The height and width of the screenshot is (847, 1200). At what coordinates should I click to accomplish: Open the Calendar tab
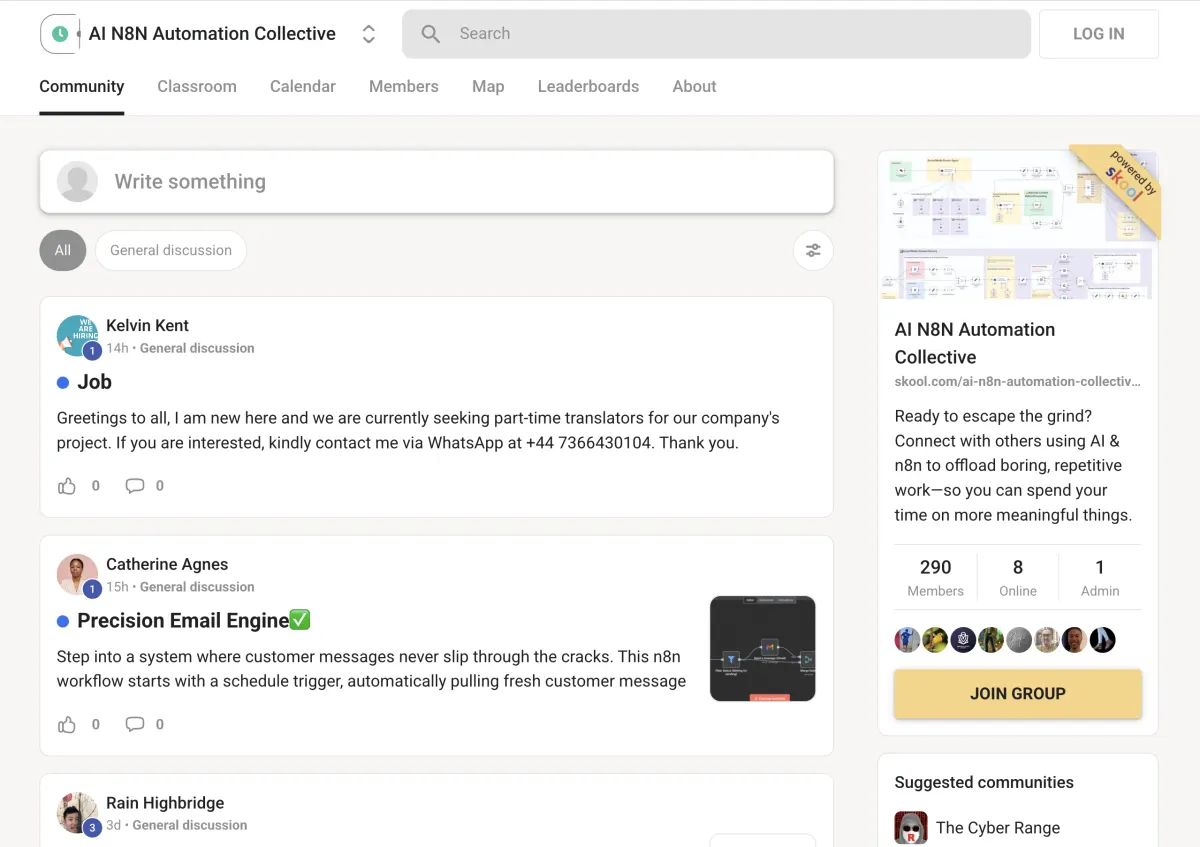[x=303, y=86]
